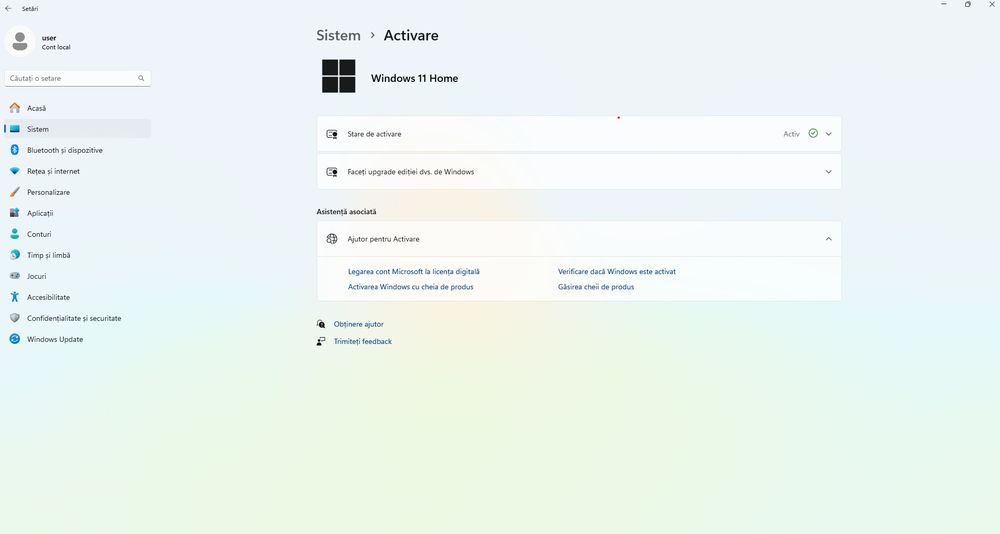Expand the Stare de activare chevron
This screenshot has width=1000, height=534.
[828, 134]
